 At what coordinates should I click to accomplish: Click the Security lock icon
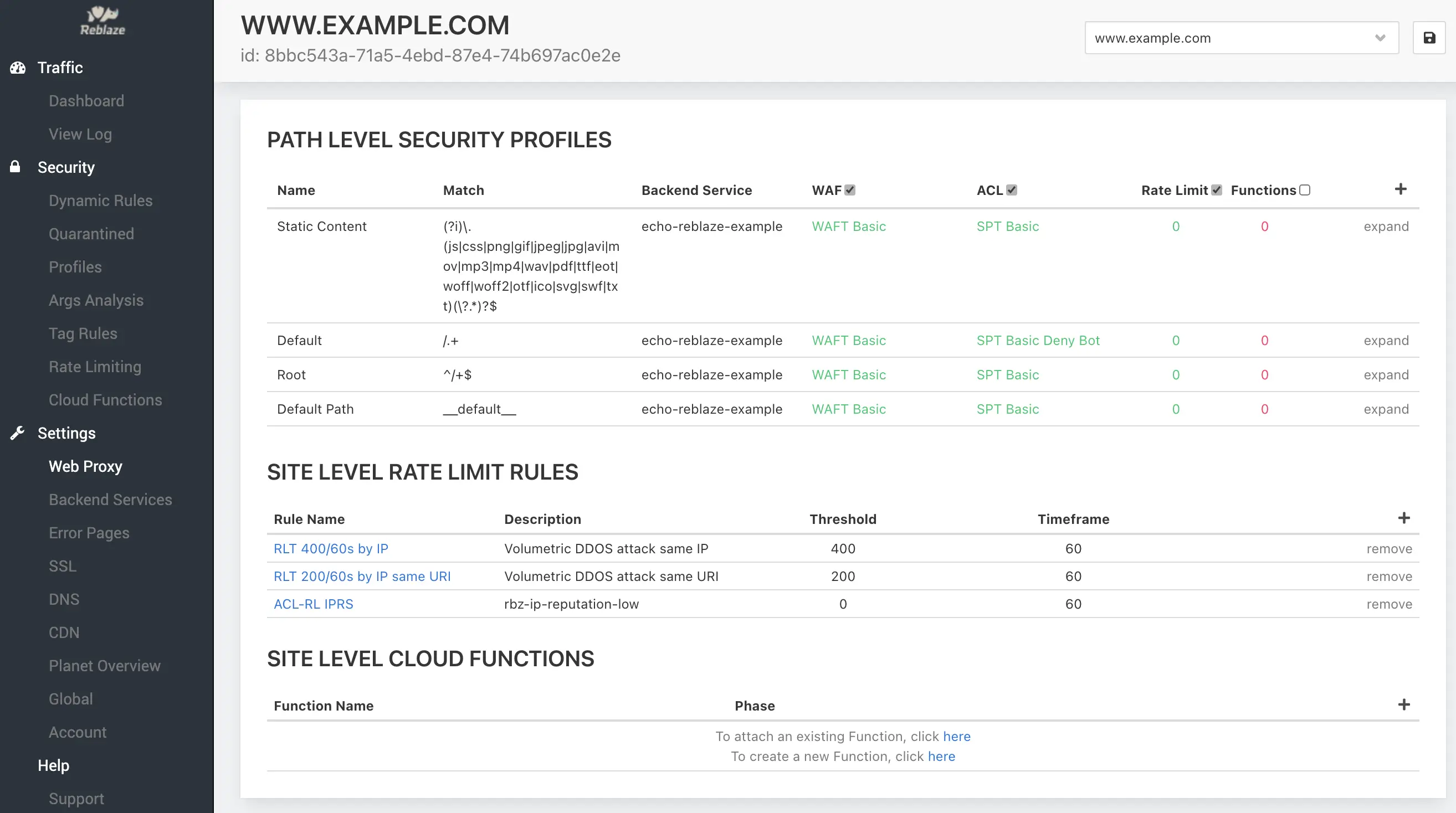click(16, 167)
